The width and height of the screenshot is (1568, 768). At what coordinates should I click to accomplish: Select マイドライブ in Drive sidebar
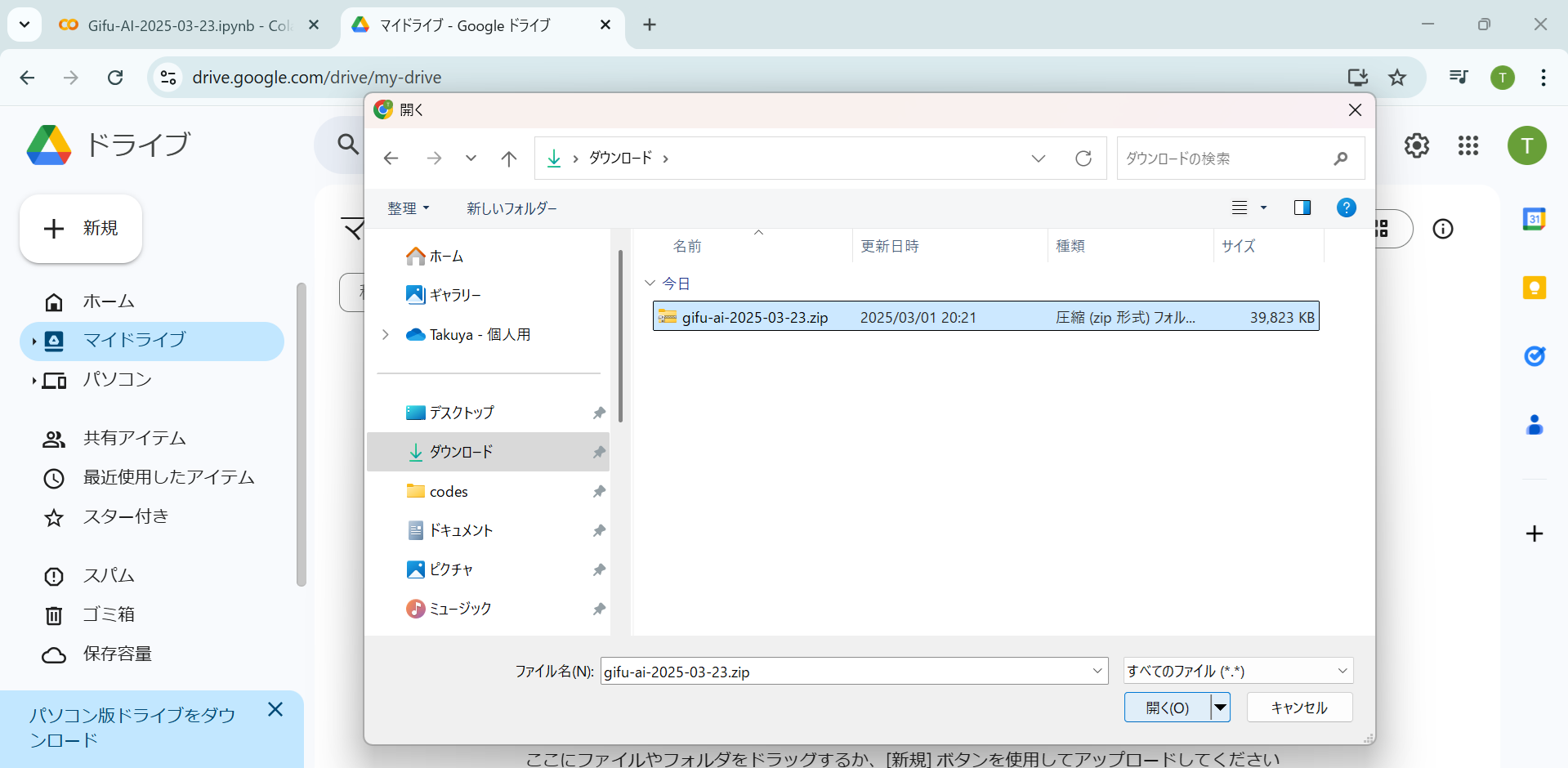coord(152,341)
